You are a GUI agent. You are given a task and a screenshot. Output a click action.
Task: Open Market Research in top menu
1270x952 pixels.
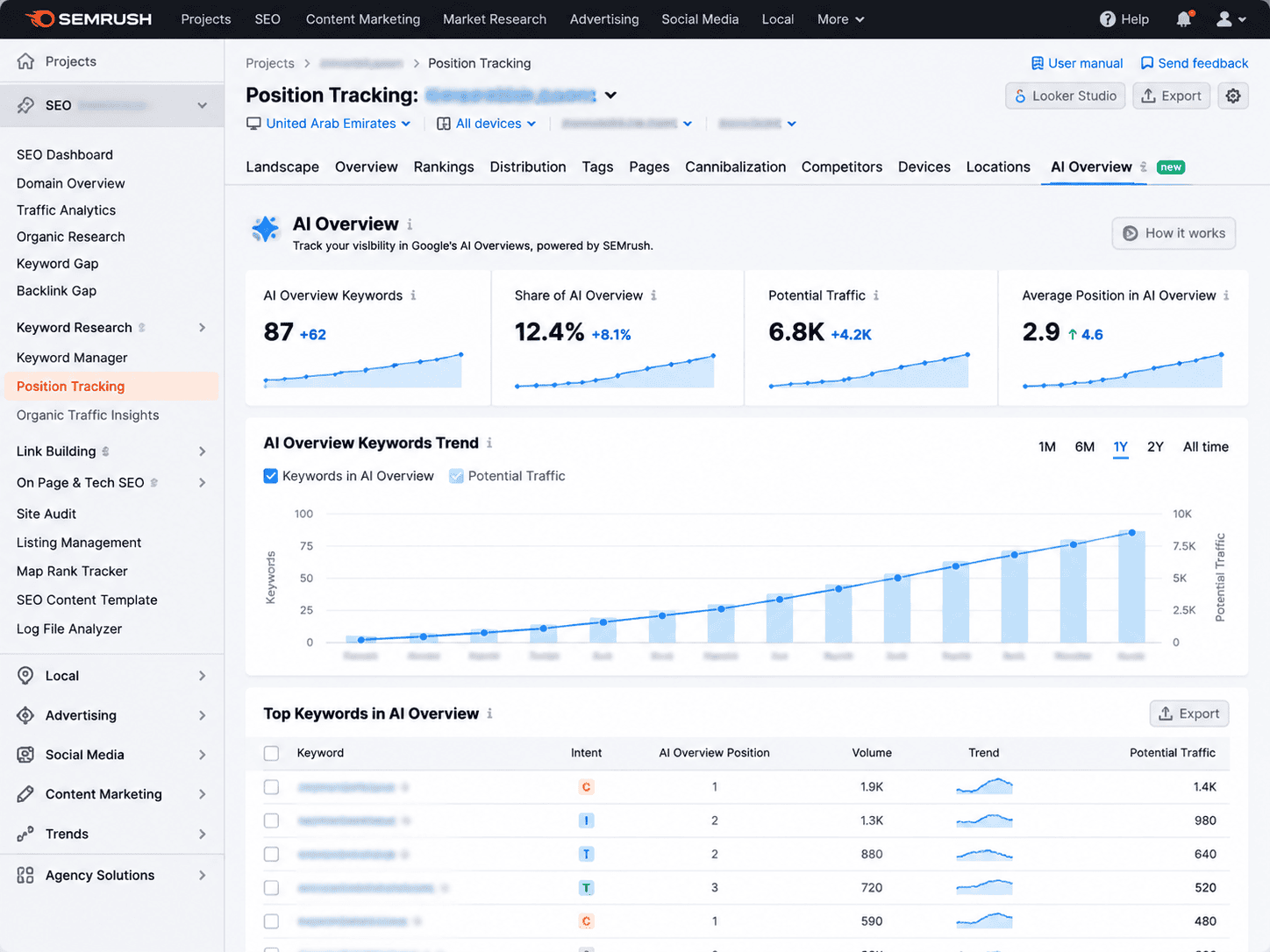[x=495, y=19]
